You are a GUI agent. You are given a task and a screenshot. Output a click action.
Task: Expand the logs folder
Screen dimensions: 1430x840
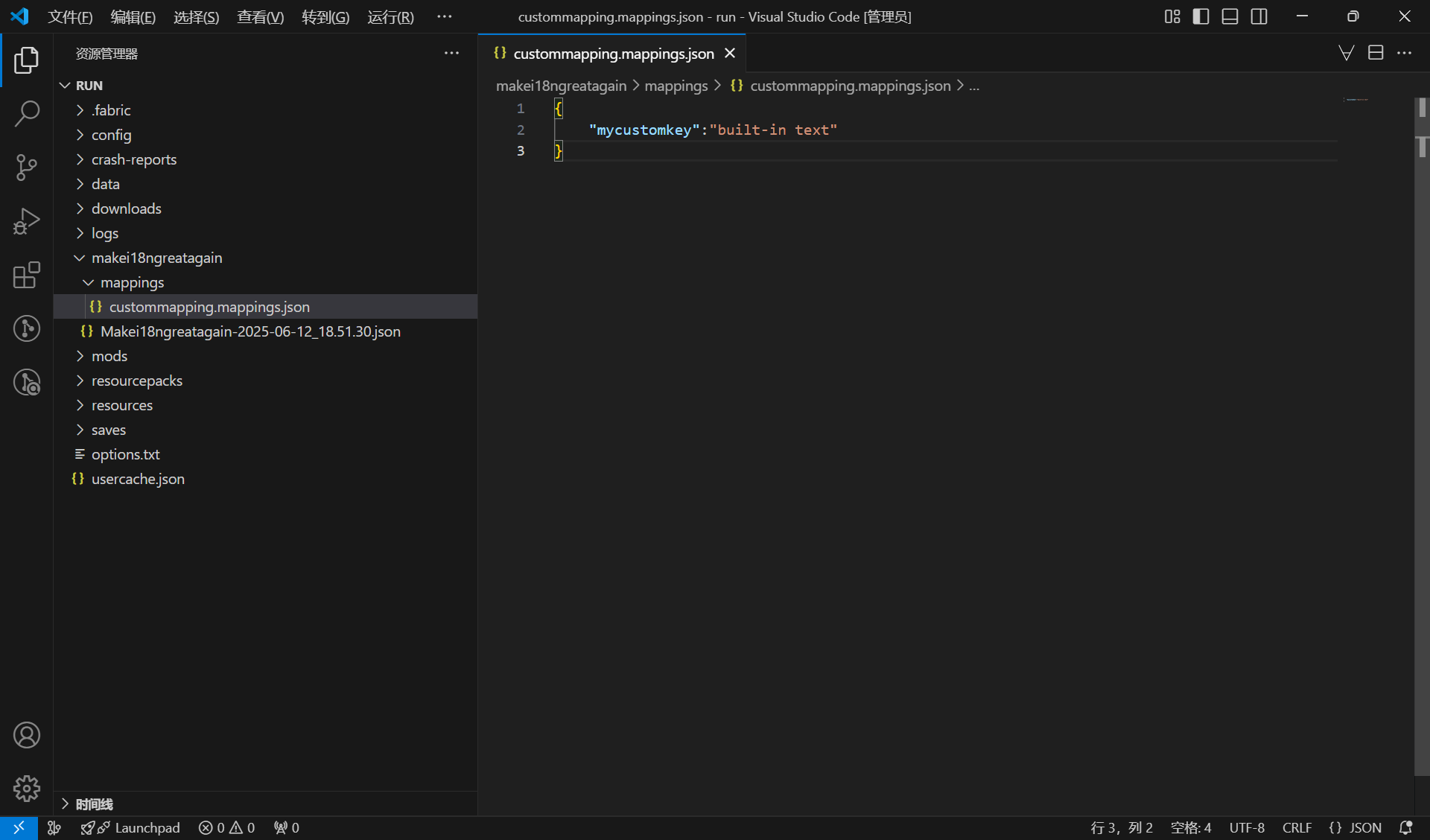[265, 233]
